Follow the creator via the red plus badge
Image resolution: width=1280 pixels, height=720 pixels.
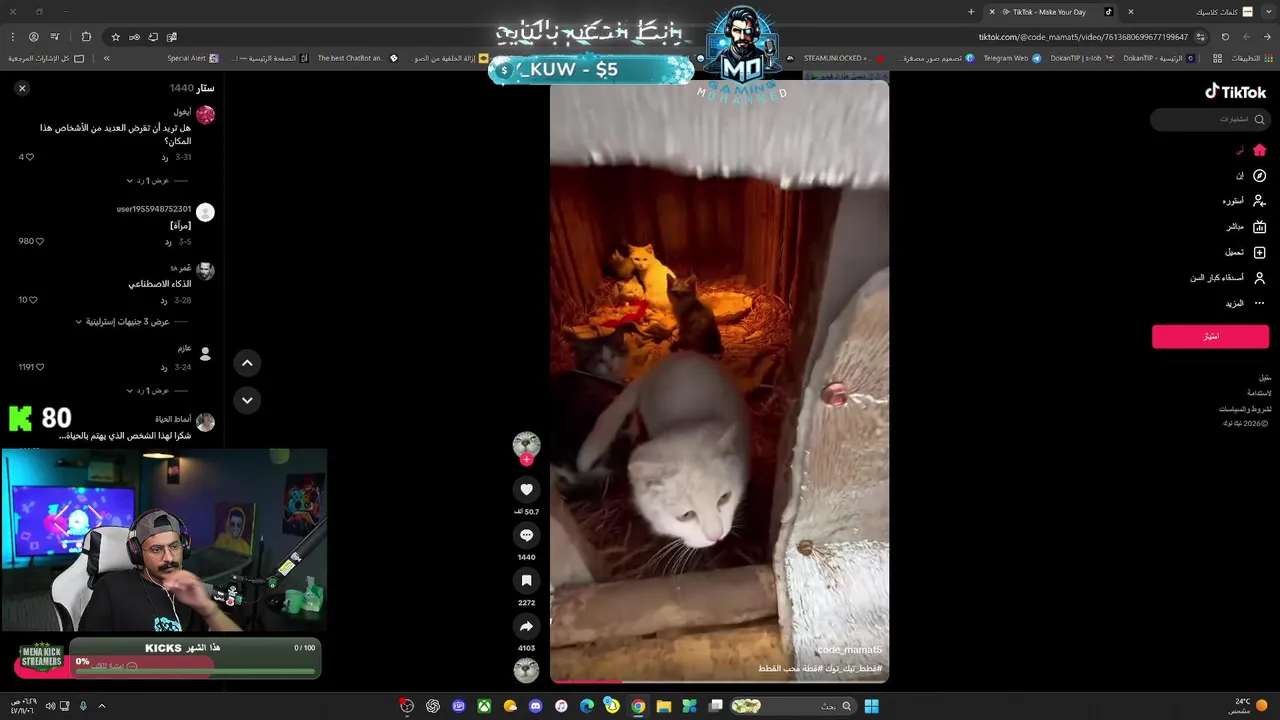pyautogui.click(x=527, y=460)
